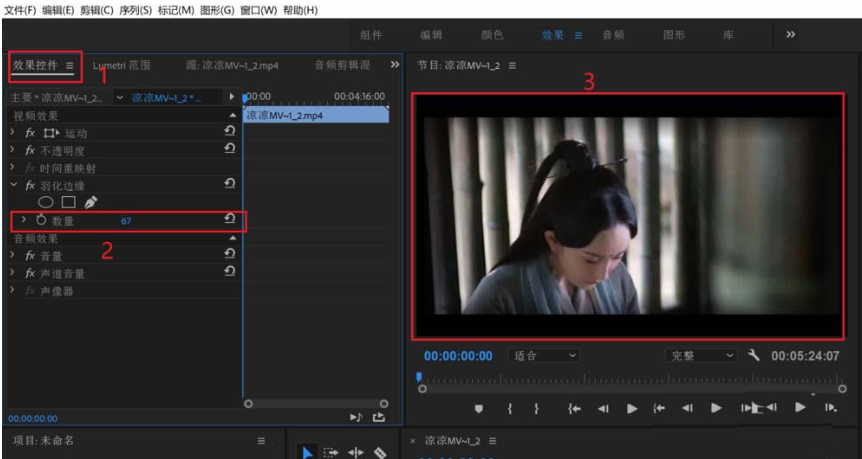The image size is (862, 459).
Task: Select the 运动 transform icon
Action: click(x=52, y=133)
